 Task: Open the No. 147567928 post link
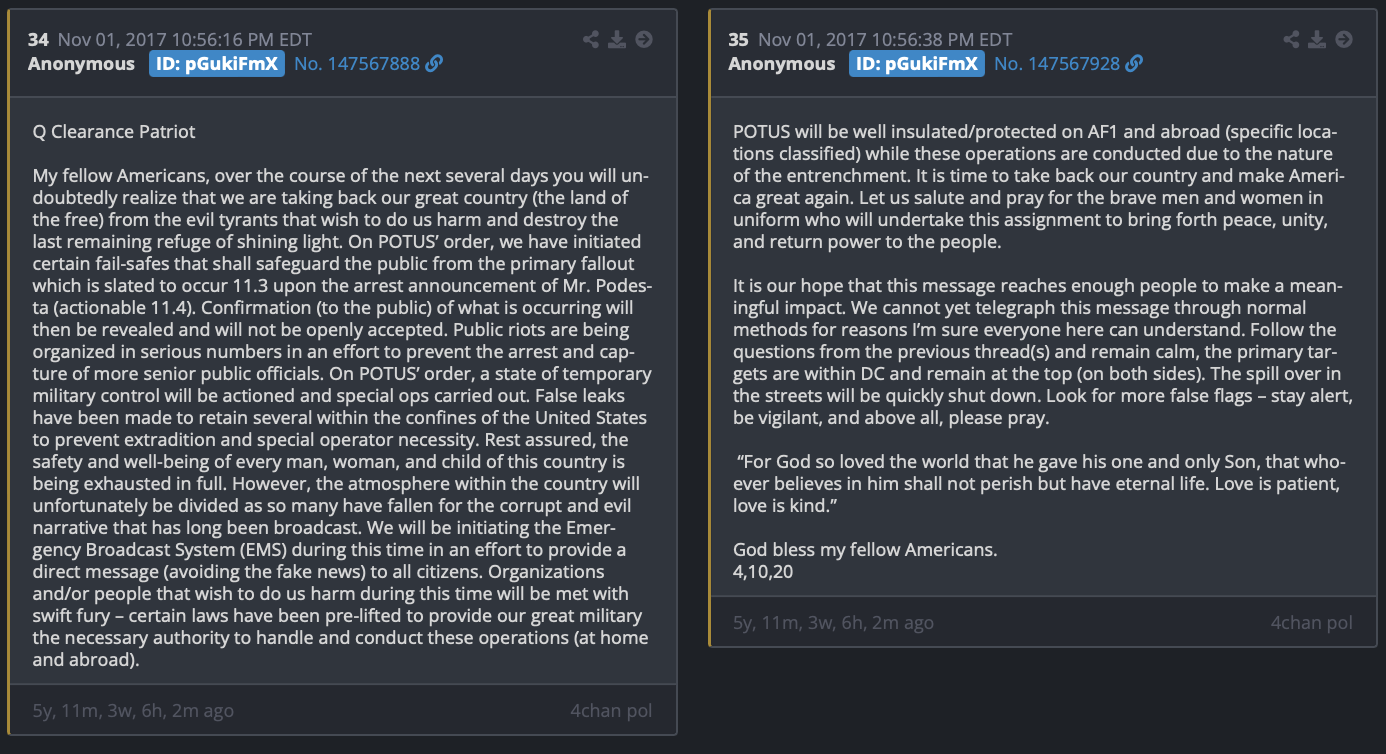[1057, 64]
